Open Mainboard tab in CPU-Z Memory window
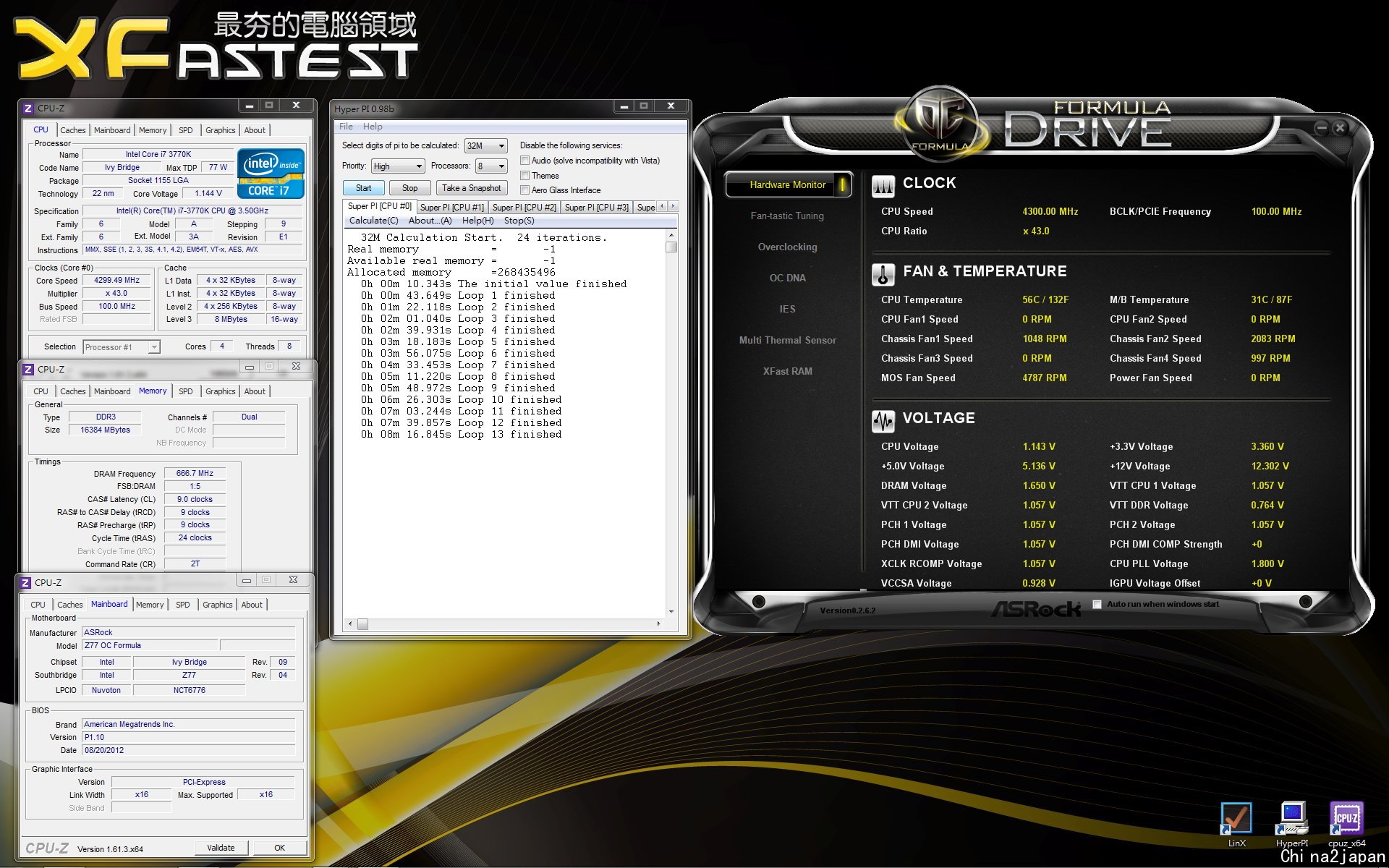This screenshot has width=1389, height=868. [x=112, y=391]
